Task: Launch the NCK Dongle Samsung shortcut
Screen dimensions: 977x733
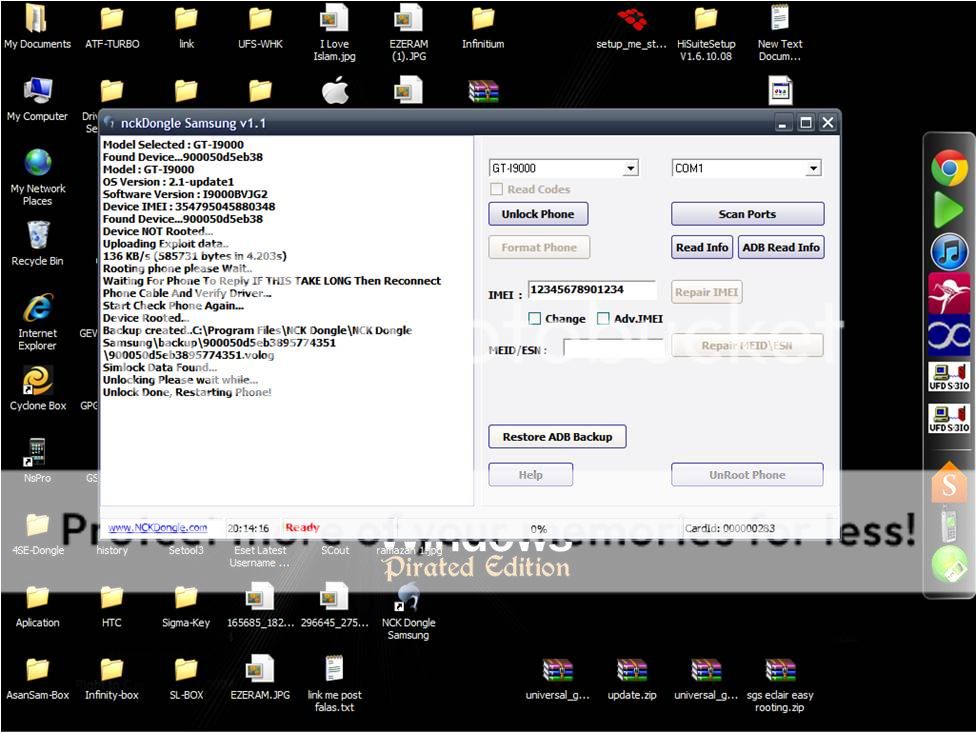Action: tap(408, 612)
